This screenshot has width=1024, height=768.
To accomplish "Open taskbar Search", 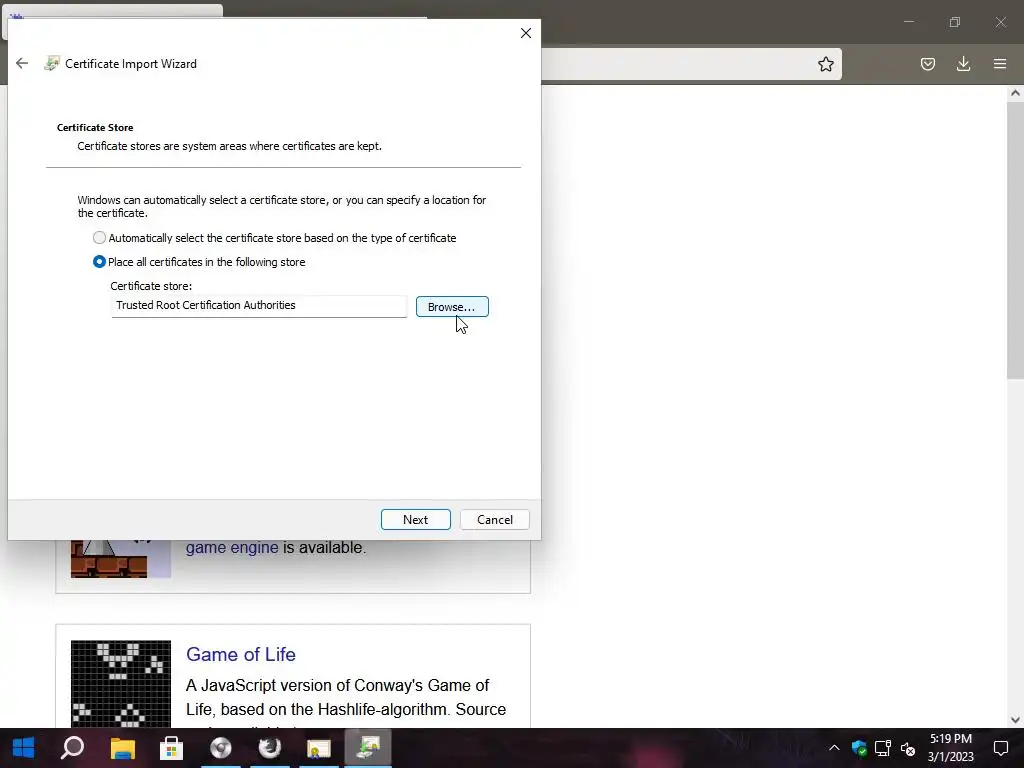I will click(x=72, y=748).
